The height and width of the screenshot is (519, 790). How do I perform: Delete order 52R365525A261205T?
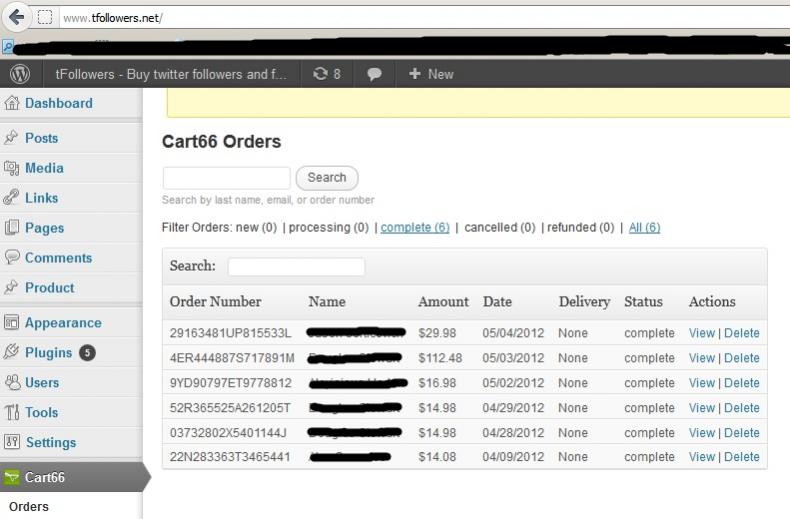pyautogui.click(x=742, y=408)
